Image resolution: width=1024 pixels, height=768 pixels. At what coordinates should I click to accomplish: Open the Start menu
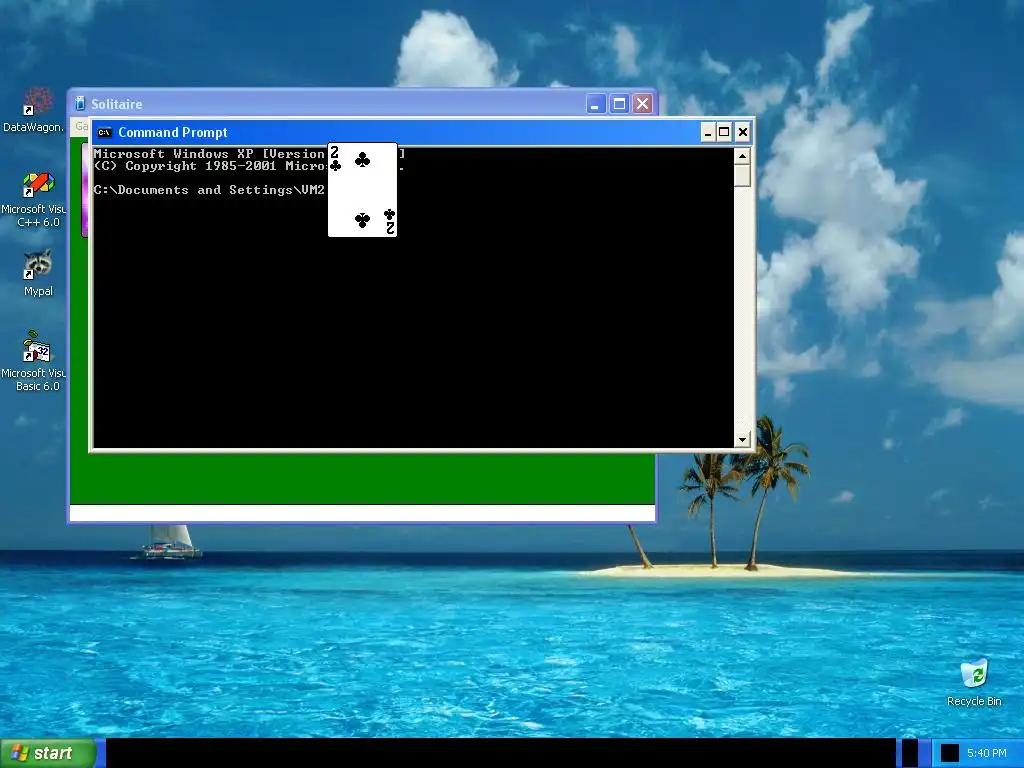click(x=47, y=753)
